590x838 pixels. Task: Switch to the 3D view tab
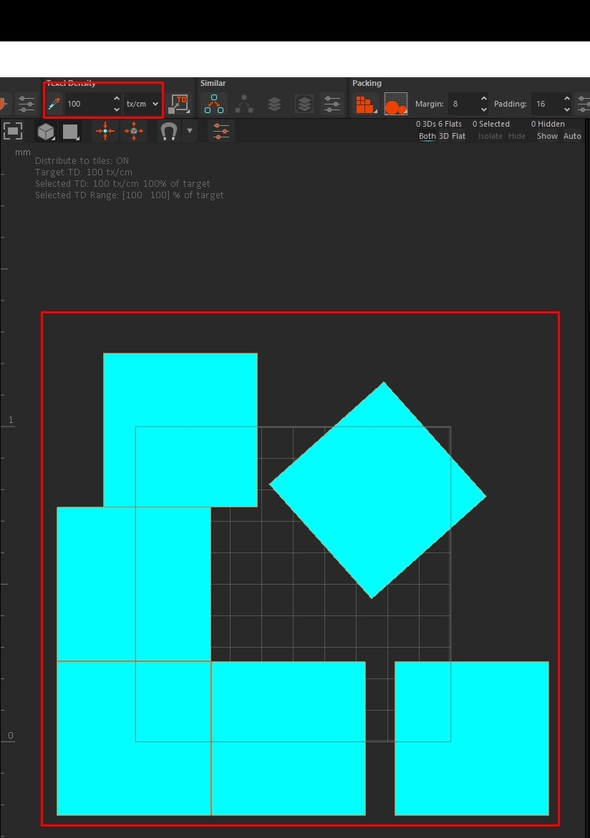pos(444,136)
